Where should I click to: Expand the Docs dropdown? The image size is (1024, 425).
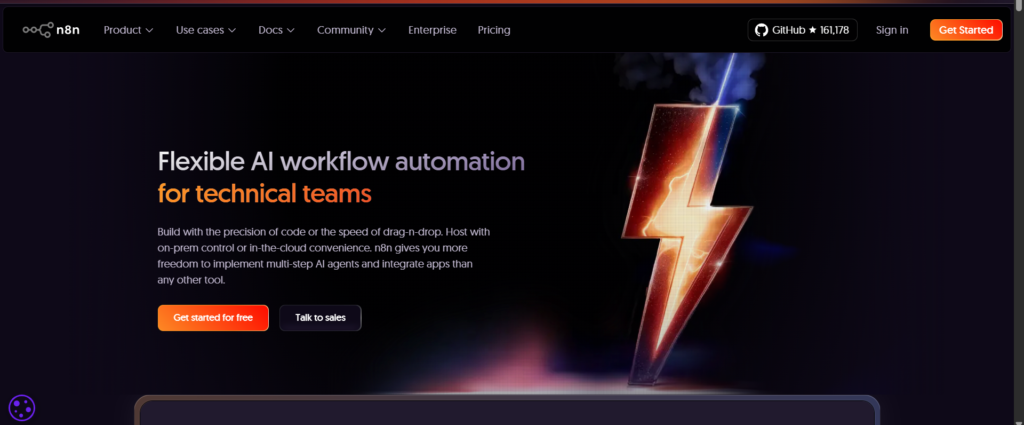click(276, 30)
